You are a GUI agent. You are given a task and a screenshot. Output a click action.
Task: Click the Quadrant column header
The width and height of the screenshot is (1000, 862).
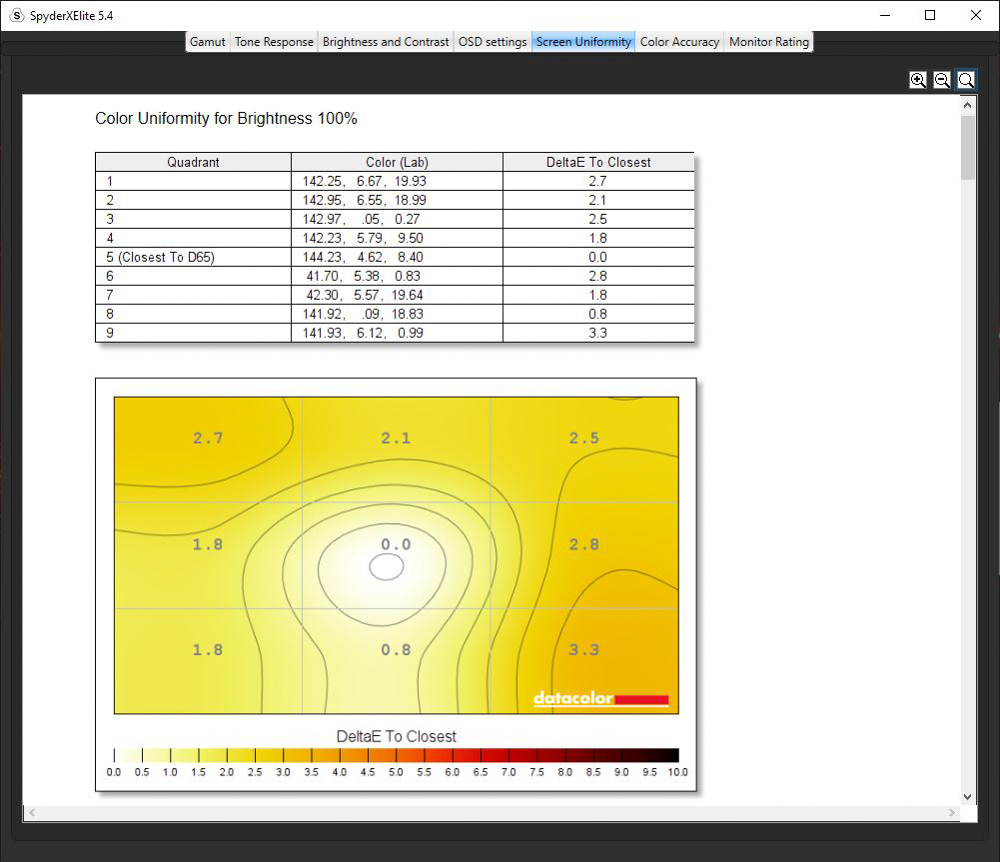tap(193, 162)
